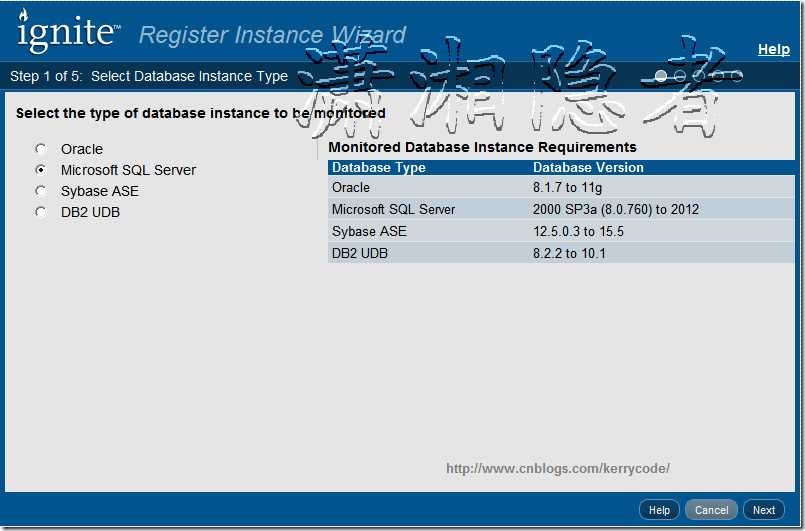Screen dimensions: 805x531
Task: Click the Oracle row in requirements table
Action: pyautogui.click(x=561, y=187)
